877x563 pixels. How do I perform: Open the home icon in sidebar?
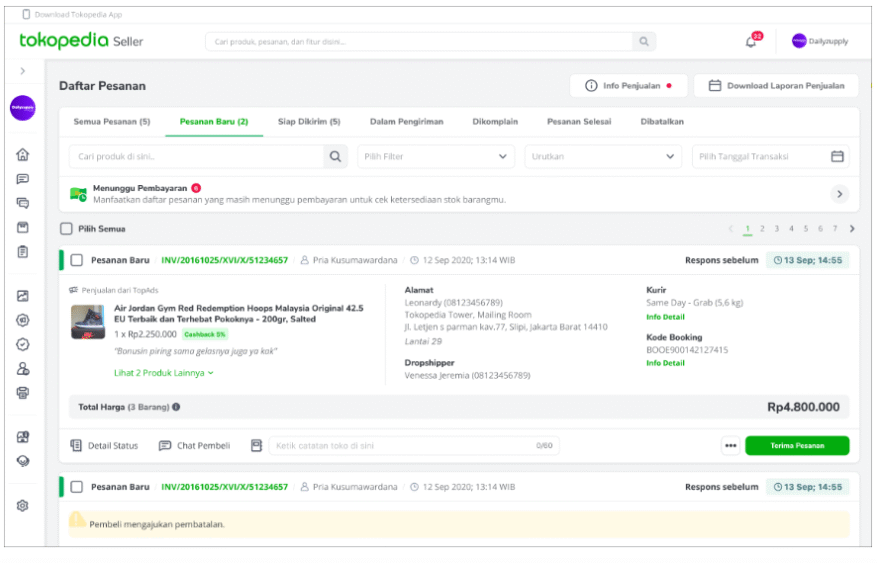22,155
